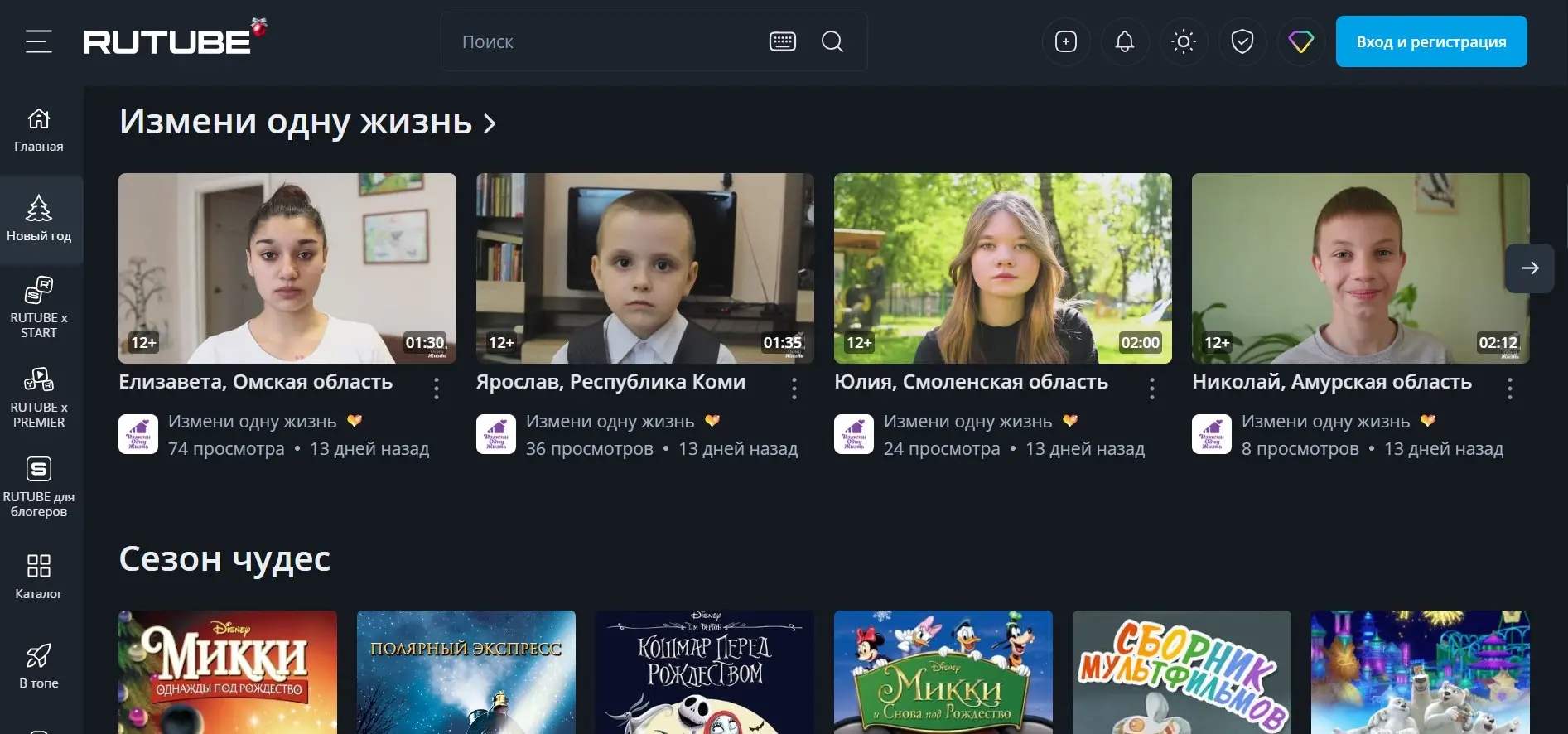Open В топе in sidebar
1568x734 pixels.
[x=39, y=666]
